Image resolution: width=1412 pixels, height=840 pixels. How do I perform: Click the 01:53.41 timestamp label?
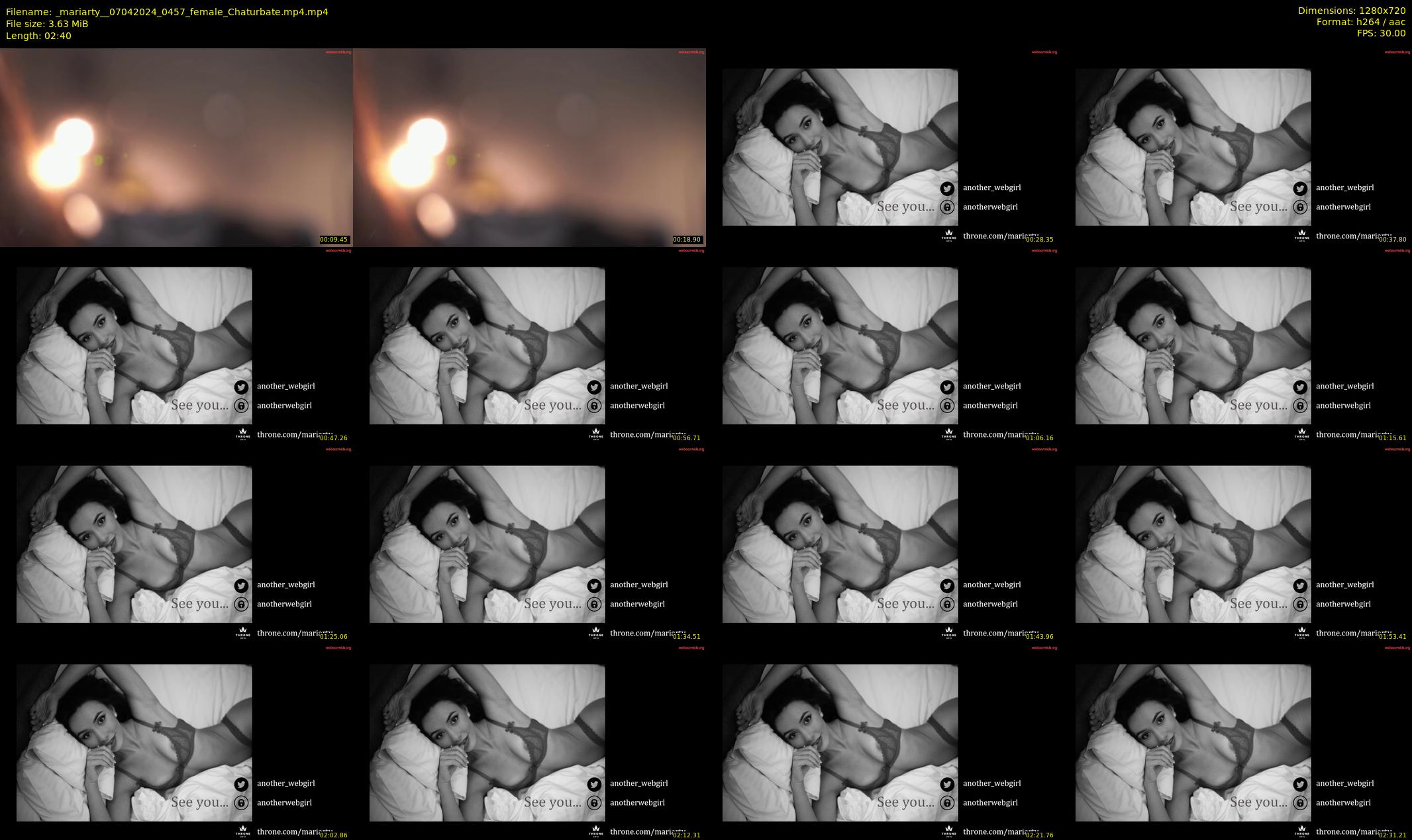click(x=1392, y=637)
